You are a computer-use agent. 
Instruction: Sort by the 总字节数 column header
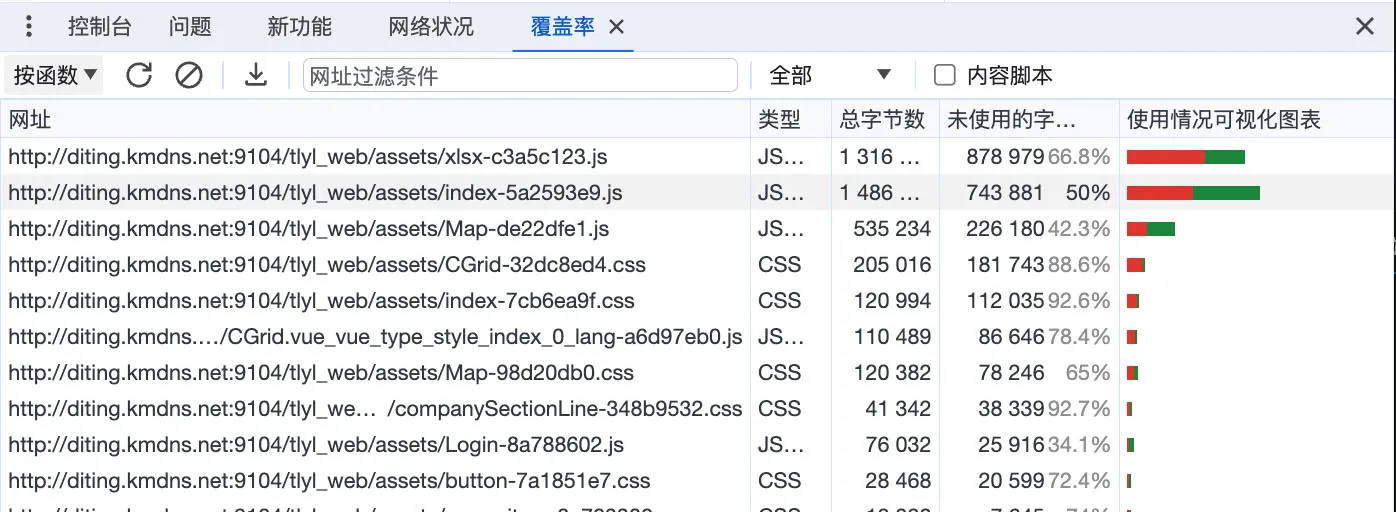[x=882, y=120]
